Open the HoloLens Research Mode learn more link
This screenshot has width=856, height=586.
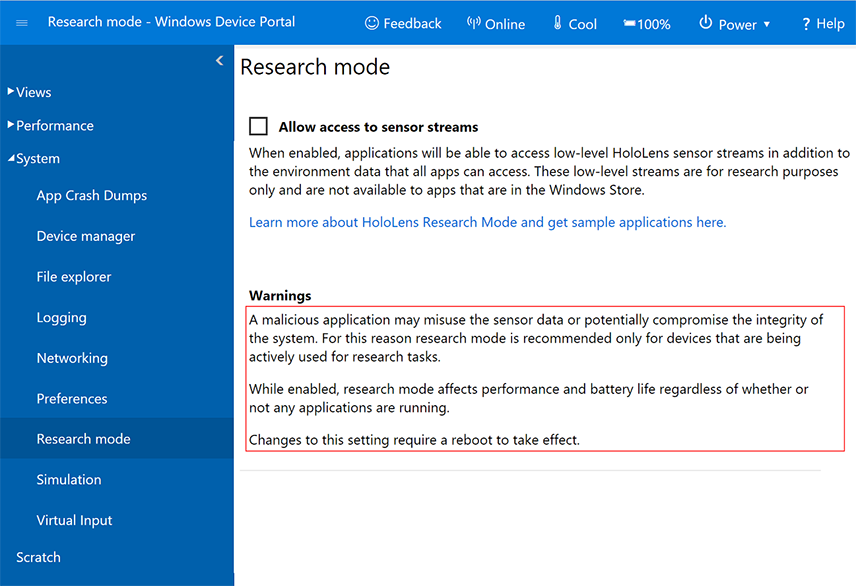pyautogui.click(x=488, y=222)
